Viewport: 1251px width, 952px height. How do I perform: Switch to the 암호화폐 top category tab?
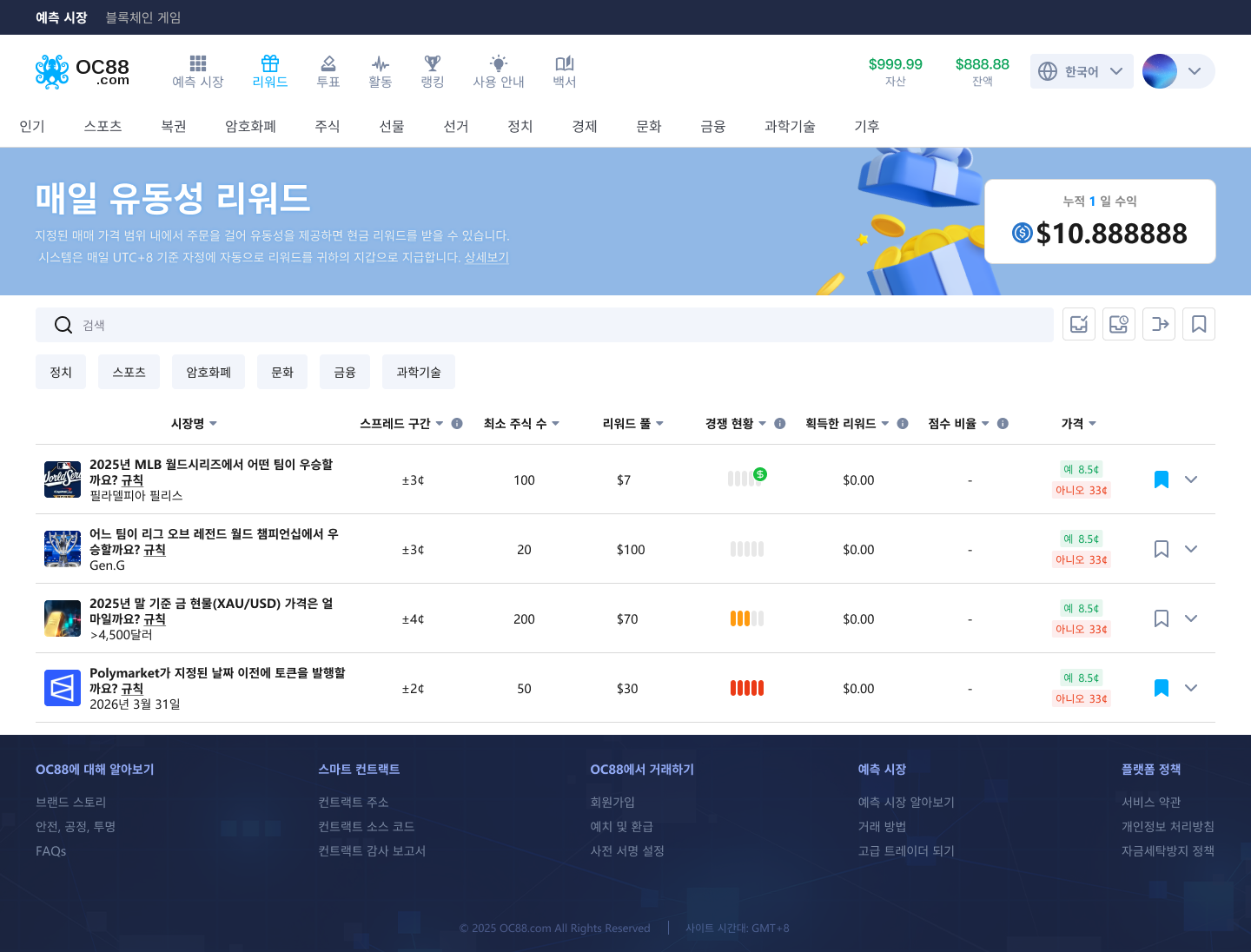pyautogui.click(x=250, y=127)
